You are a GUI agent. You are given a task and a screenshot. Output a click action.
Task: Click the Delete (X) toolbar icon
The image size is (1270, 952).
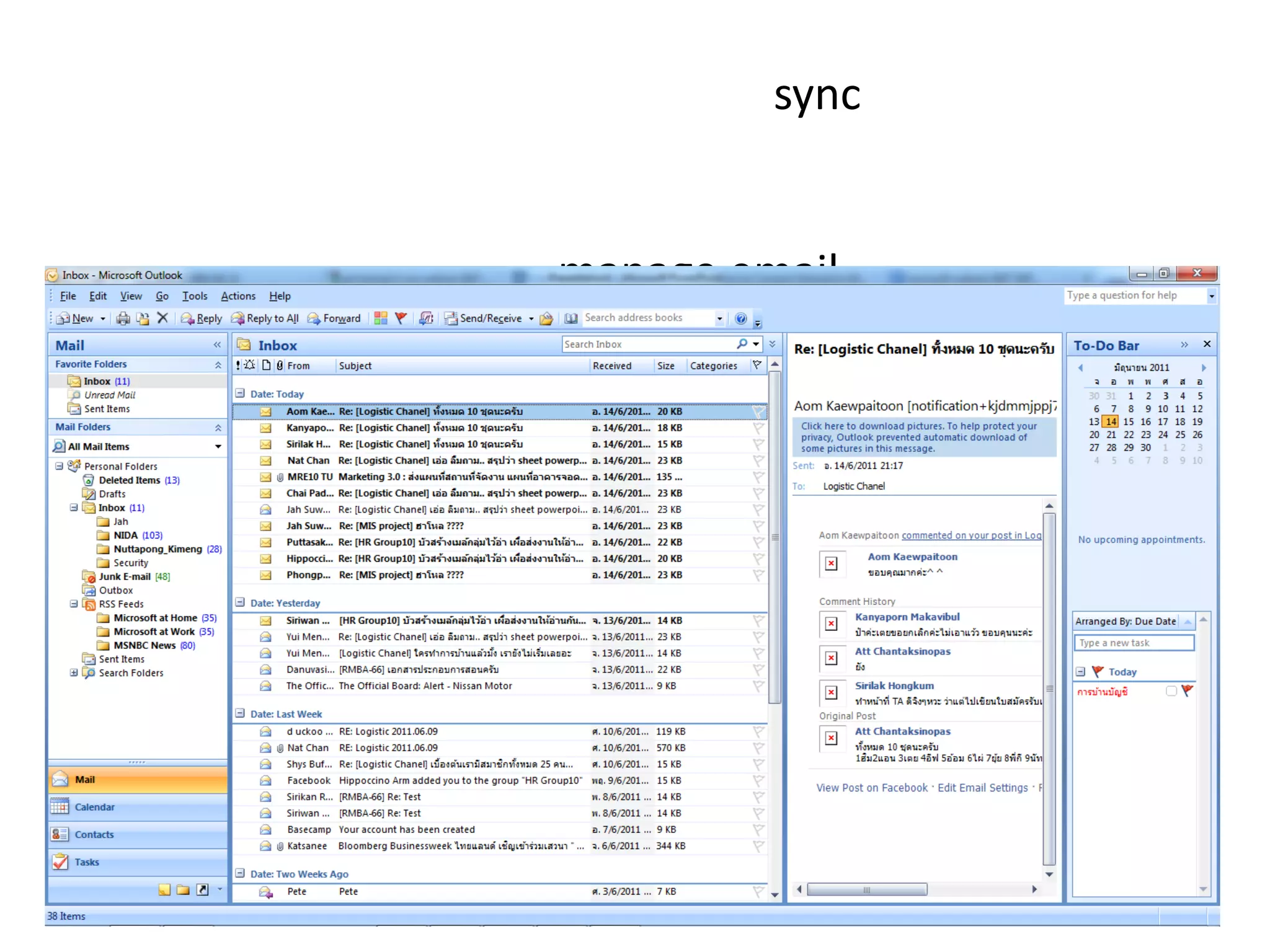click(x=162, y=318)
